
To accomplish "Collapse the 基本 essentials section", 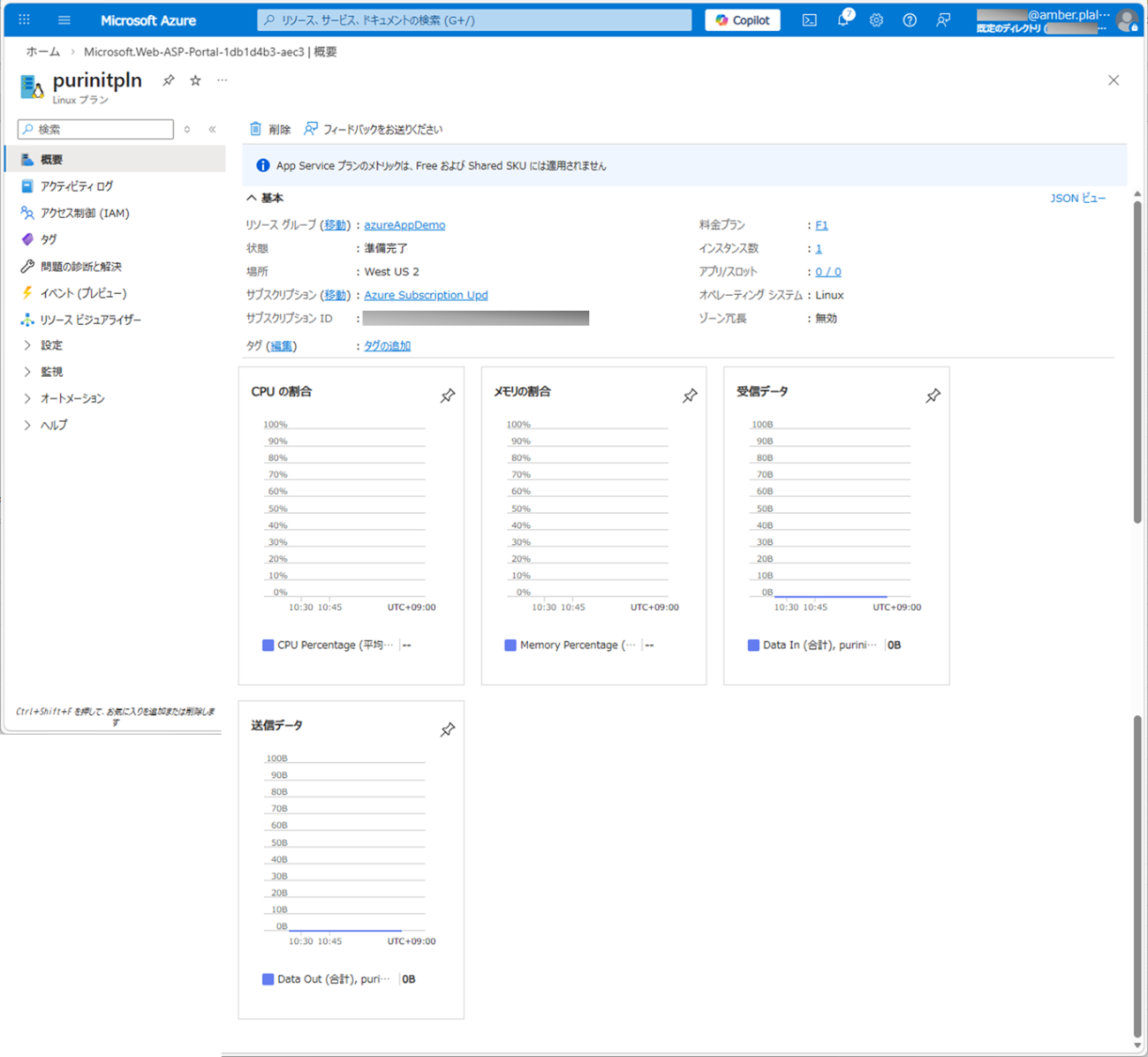I will click(x=253, y=198).
